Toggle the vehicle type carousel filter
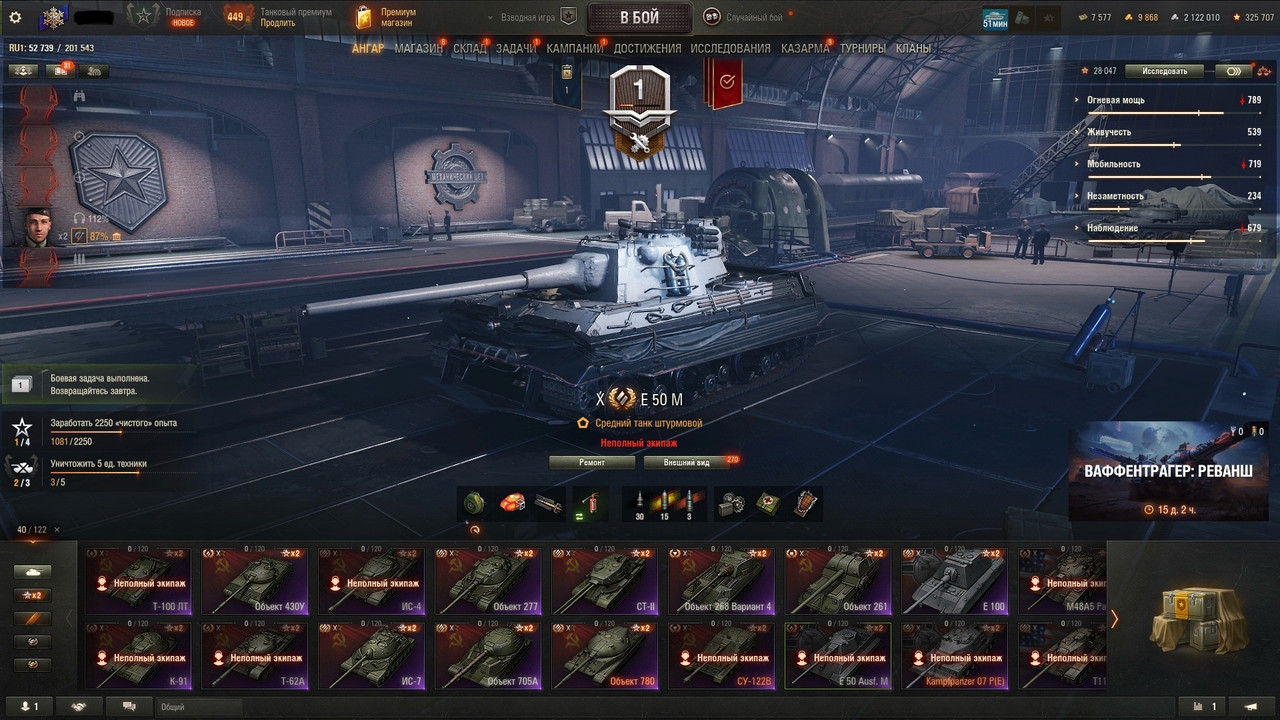Image resolution: width=1280 pixels, height=720 pixels. (32, 572)
